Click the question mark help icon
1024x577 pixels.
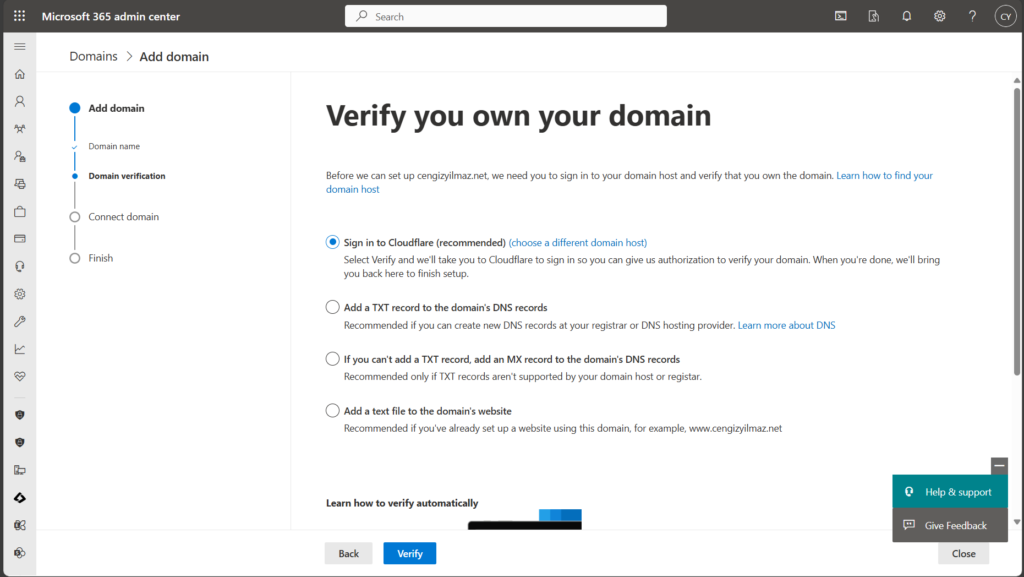(972, 16)
